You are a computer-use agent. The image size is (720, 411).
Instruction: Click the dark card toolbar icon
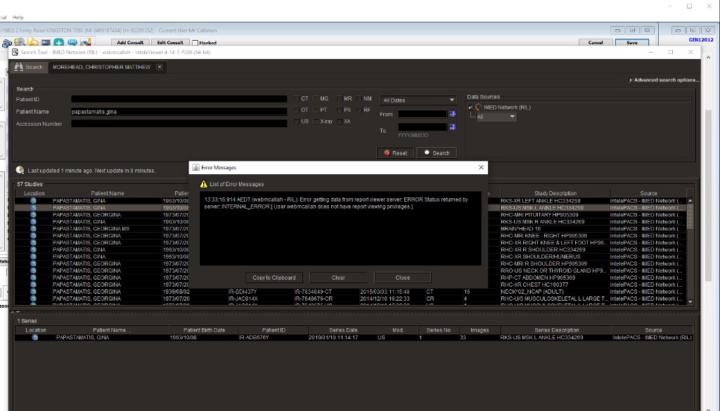(x=46, y=42)
